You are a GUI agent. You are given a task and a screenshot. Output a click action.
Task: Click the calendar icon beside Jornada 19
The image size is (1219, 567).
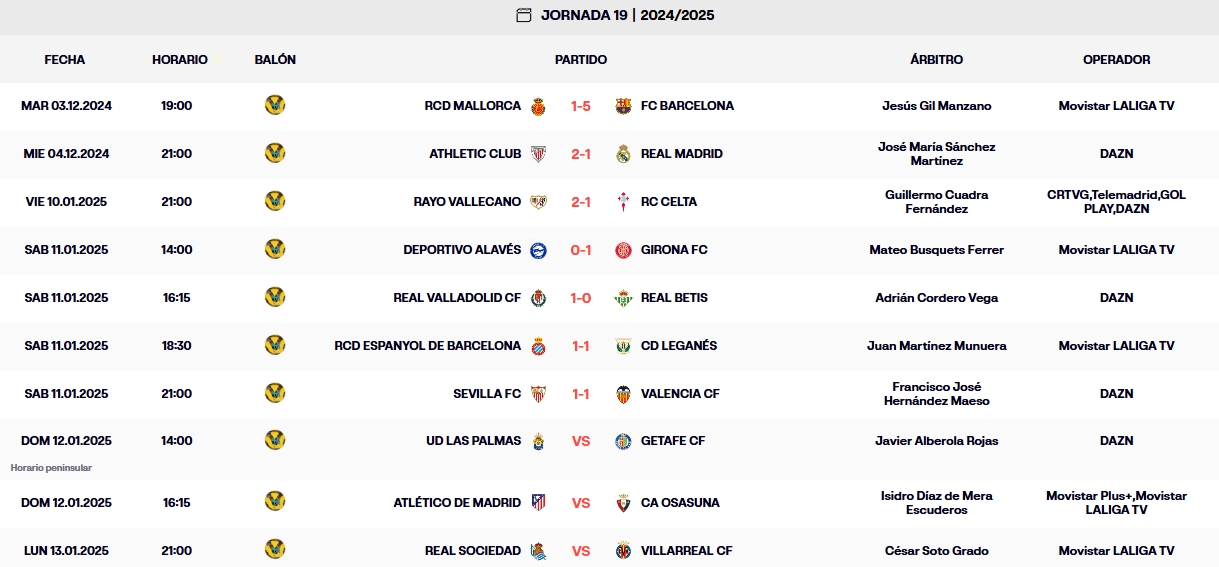coord(524,15)
